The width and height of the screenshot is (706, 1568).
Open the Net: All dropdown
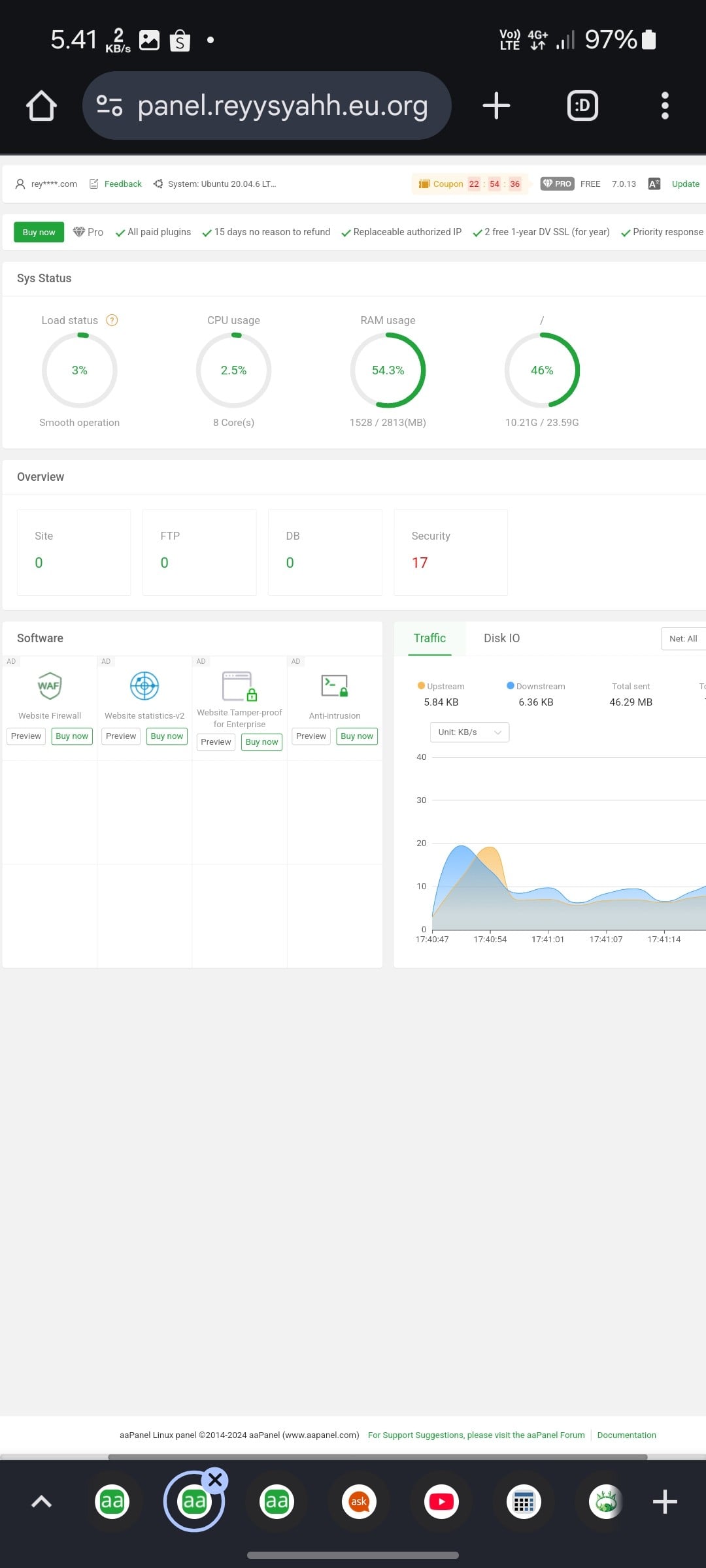point(683,638)
